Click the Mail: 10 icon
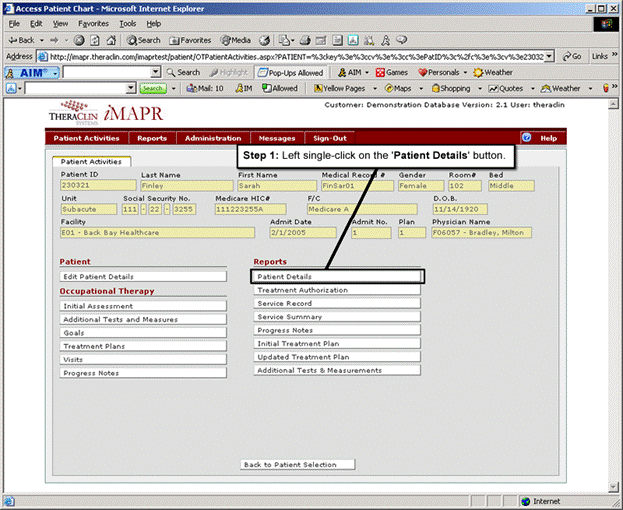The width and height of the screenshot is (623, 510). pyautogui.click(x=204, y=88)
